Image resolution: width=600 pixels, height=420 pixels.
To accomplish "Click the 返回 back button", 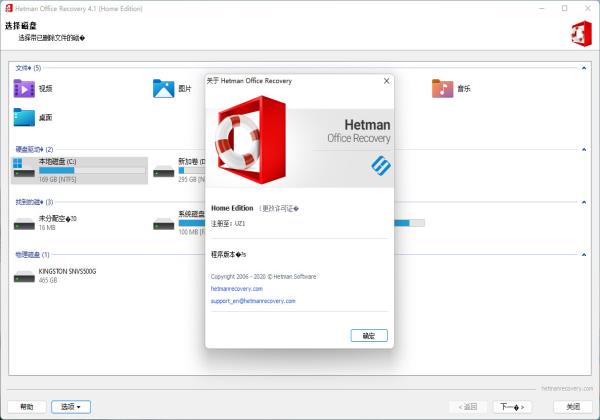I will pos(468,407).
